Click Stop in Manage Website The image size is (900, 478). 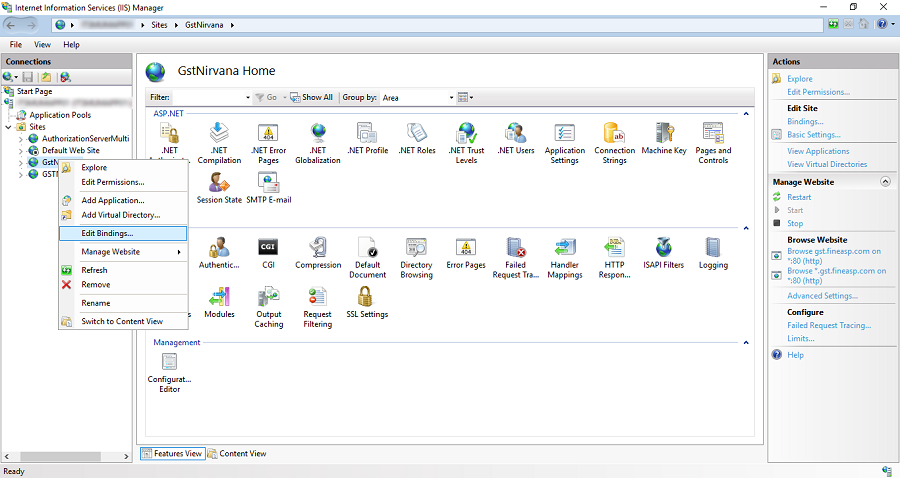pyautogui.click(x=795, y=224)
